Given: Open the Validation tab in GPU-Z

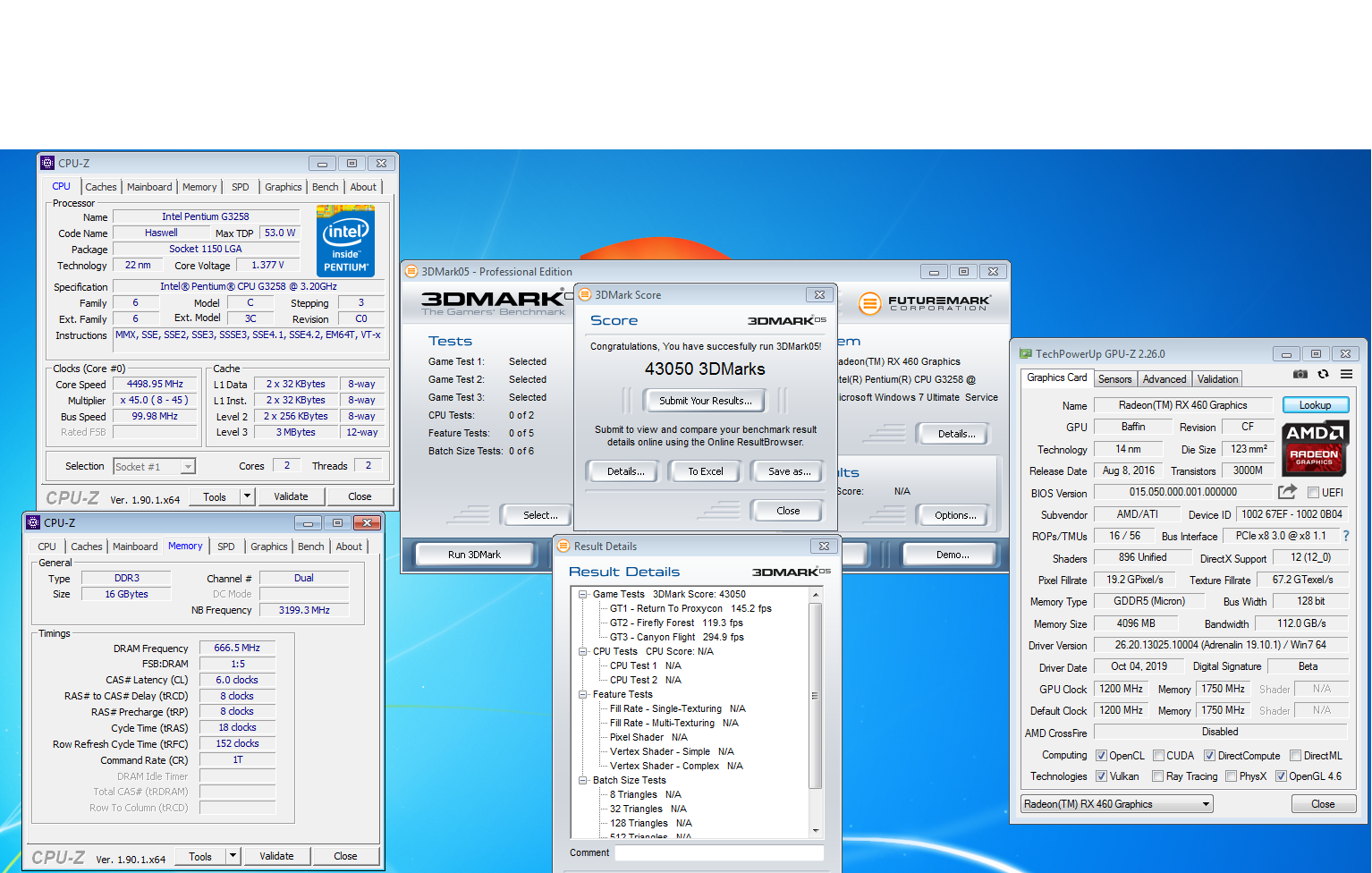Looking at the screenshot, I should point(1218,379).
